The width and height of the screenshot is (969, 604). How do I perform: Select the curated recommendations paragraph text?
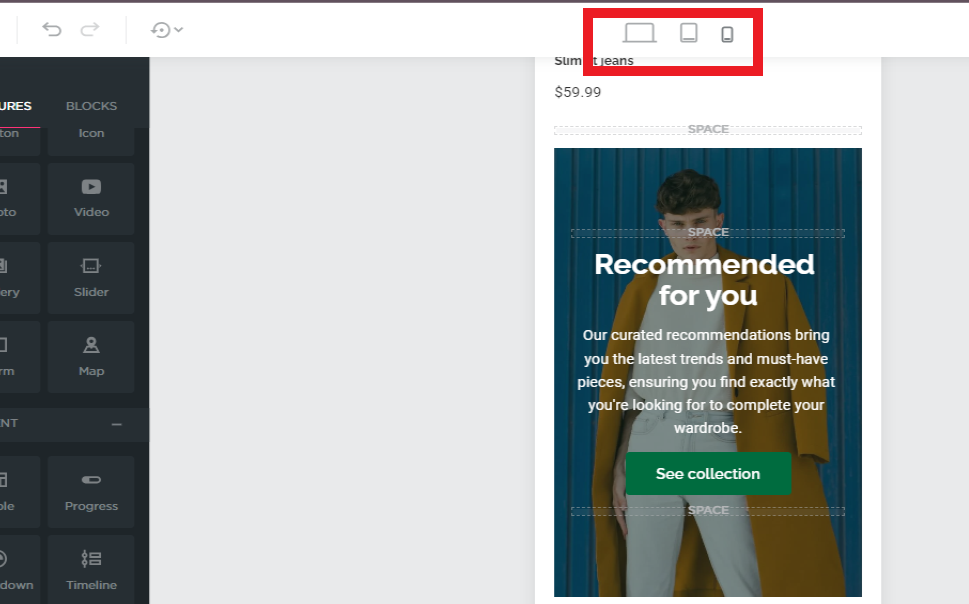click(706, 381)
